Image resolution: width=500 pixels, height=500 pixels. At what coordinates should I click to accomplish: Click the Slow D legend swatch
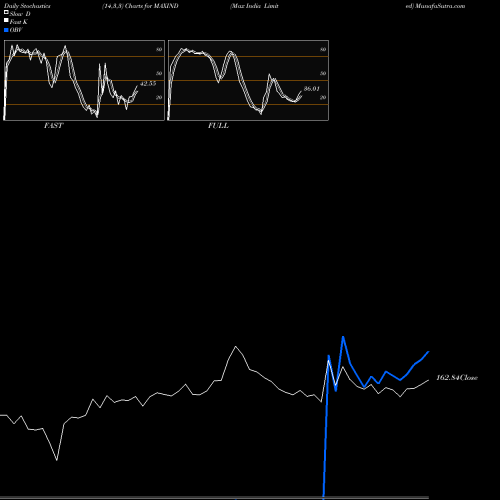[x=6, y=13]
